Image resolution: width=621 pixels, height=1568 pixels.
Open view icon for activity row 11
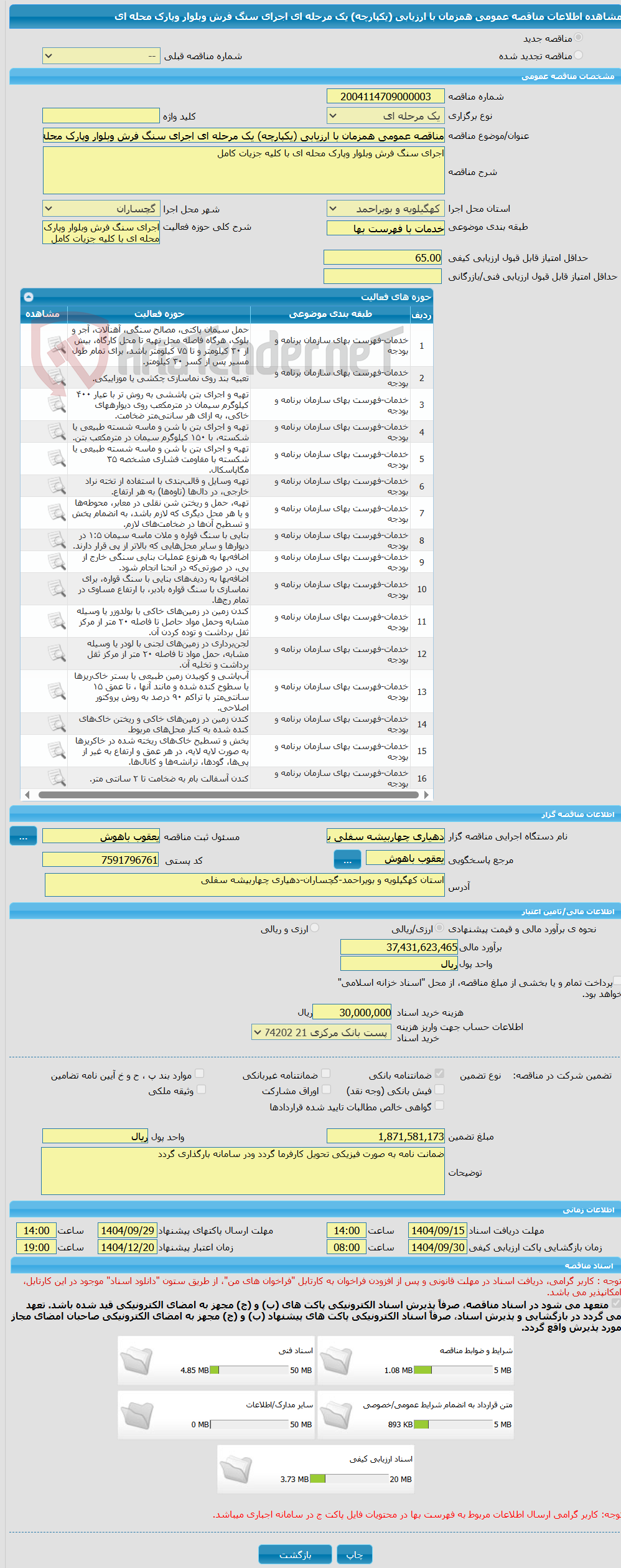point(57,621)
